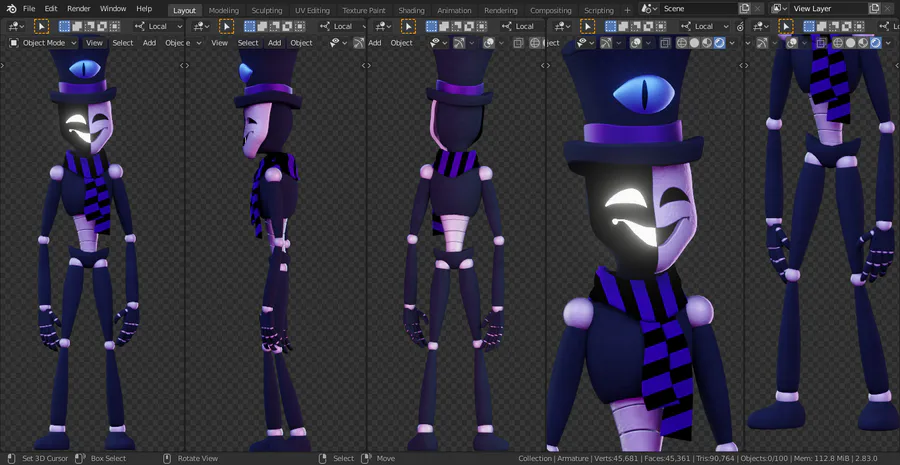Screen dimensions: 900x465
Task: Open Object Mode dropdown in leftmost viewport
Action: coord(44,42)
